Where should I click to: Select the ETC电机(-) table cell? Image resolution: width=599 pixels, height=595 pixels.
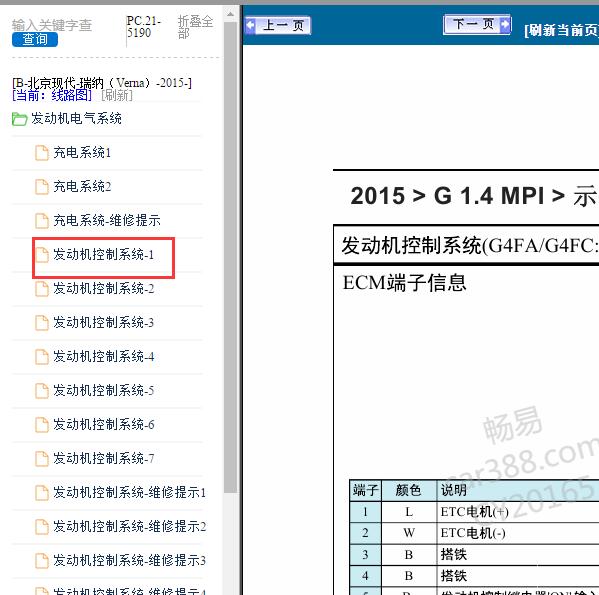click(x=518, y=533)
